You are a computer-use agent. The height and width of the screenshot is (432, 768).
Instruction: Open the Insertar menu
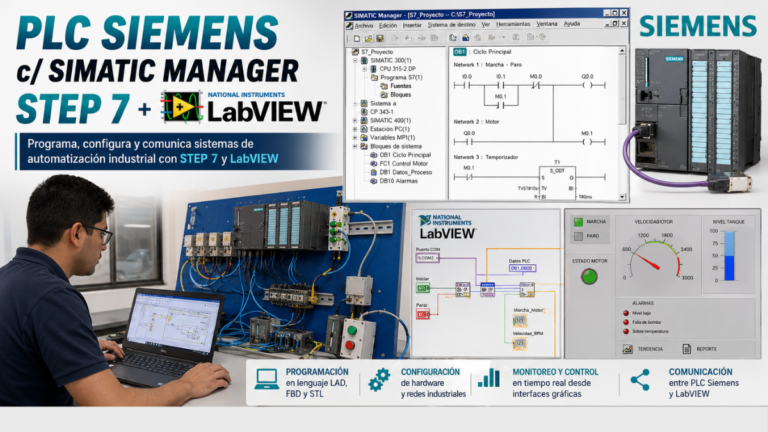pyautogui.click(x=412, y=24)
